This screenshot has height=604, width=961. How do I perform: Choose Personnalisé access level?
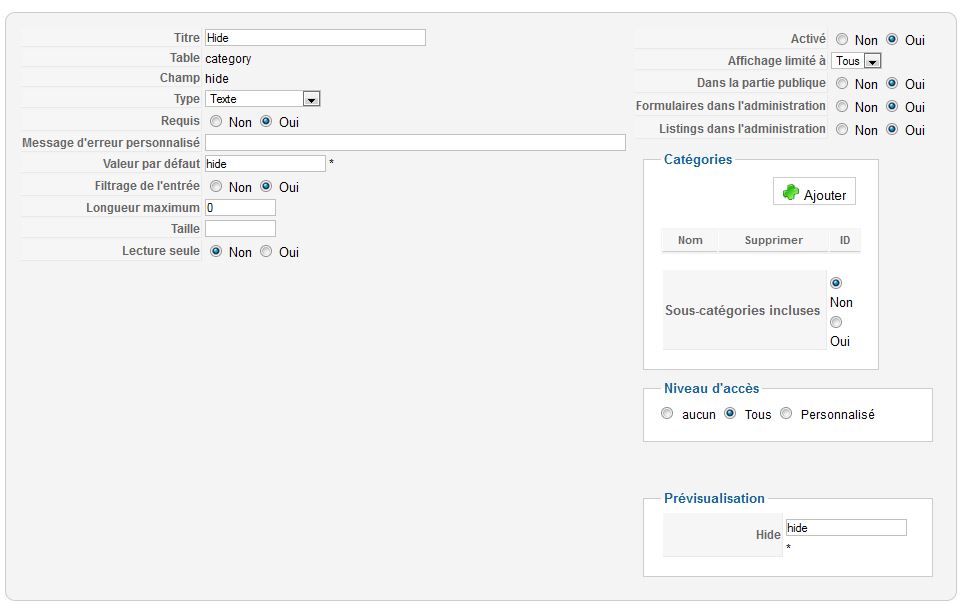tap(786, 413)
